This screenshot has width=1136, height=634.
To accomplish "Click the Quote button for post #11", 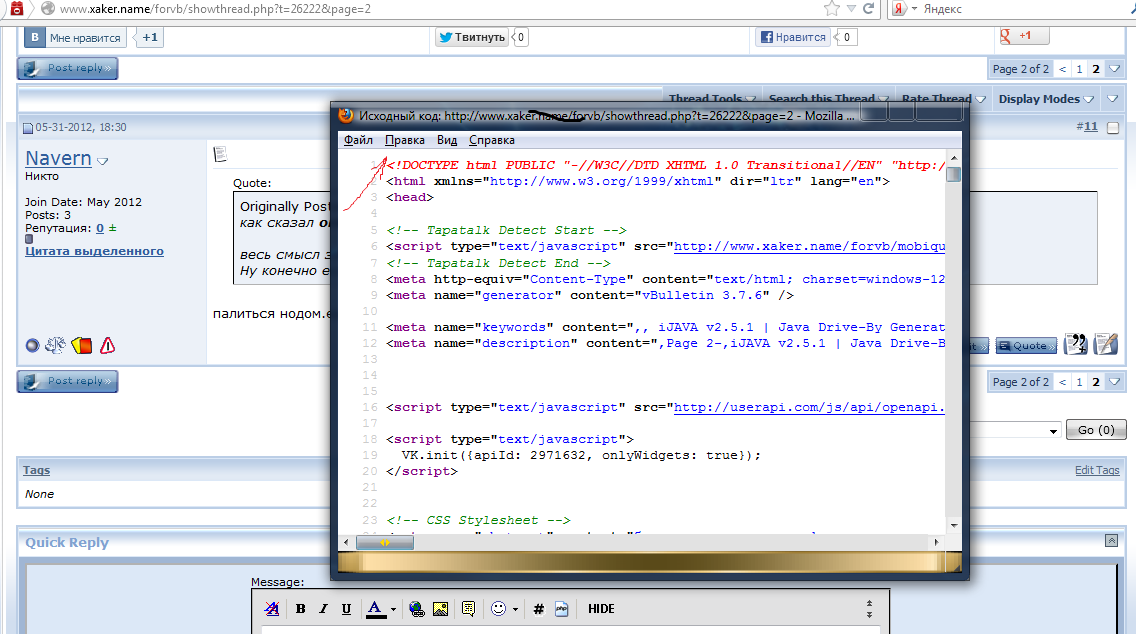I will (x=1026, y=346).
